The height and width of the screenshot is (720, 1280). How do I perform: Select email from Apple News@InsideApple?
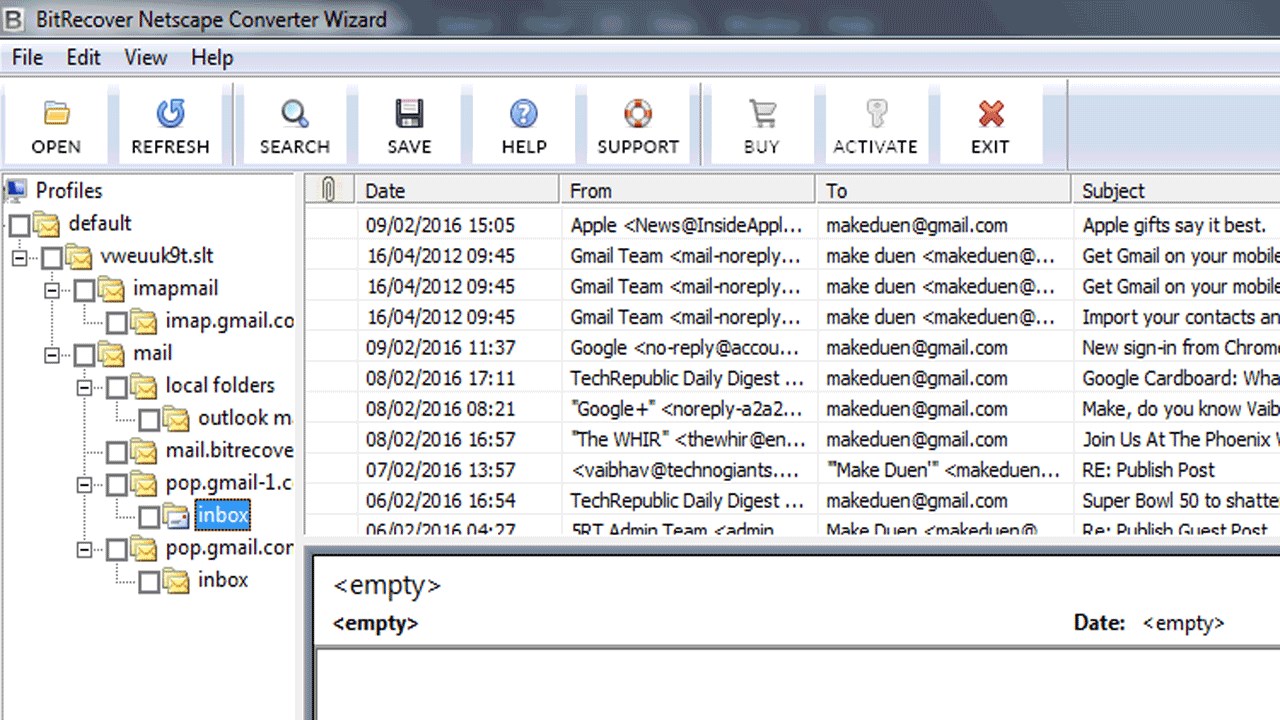point(792,225)
